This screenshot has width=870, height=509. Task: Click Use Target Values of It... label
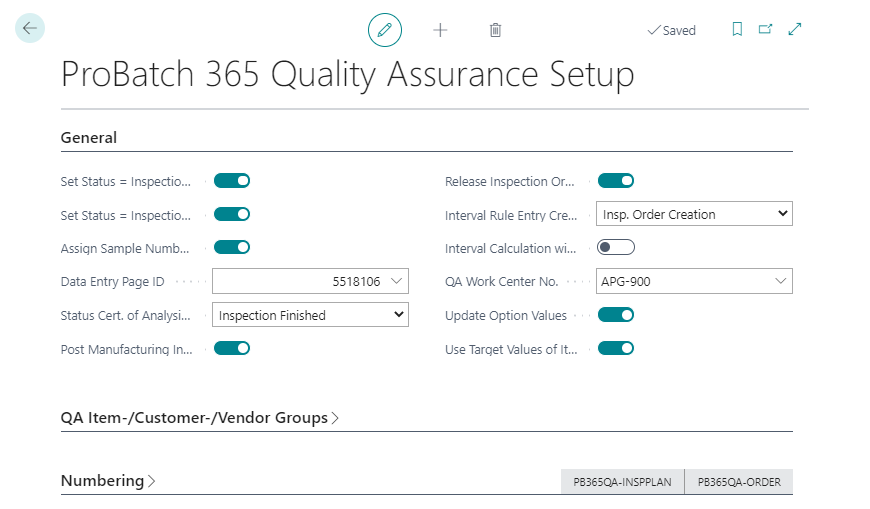(511, 350)
